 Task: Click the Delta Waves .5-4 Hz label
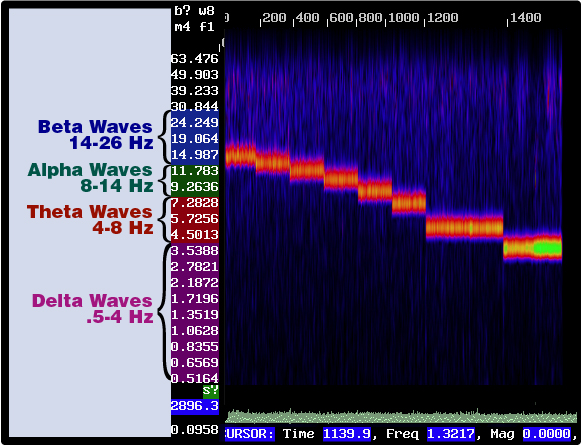click(x=93, y=309)
